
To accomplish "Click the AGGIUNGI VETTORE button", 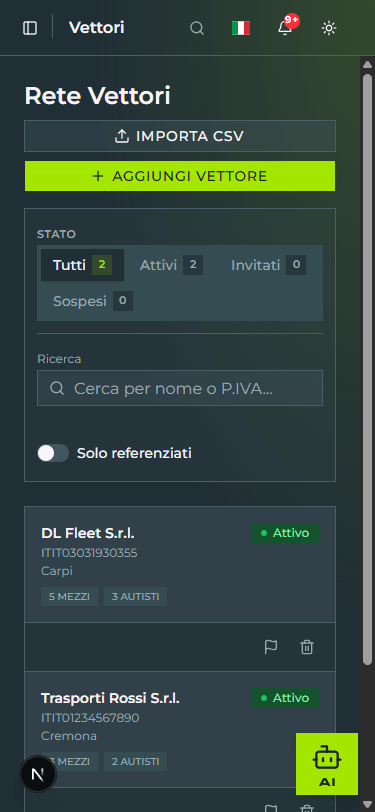I will [180, 176].
